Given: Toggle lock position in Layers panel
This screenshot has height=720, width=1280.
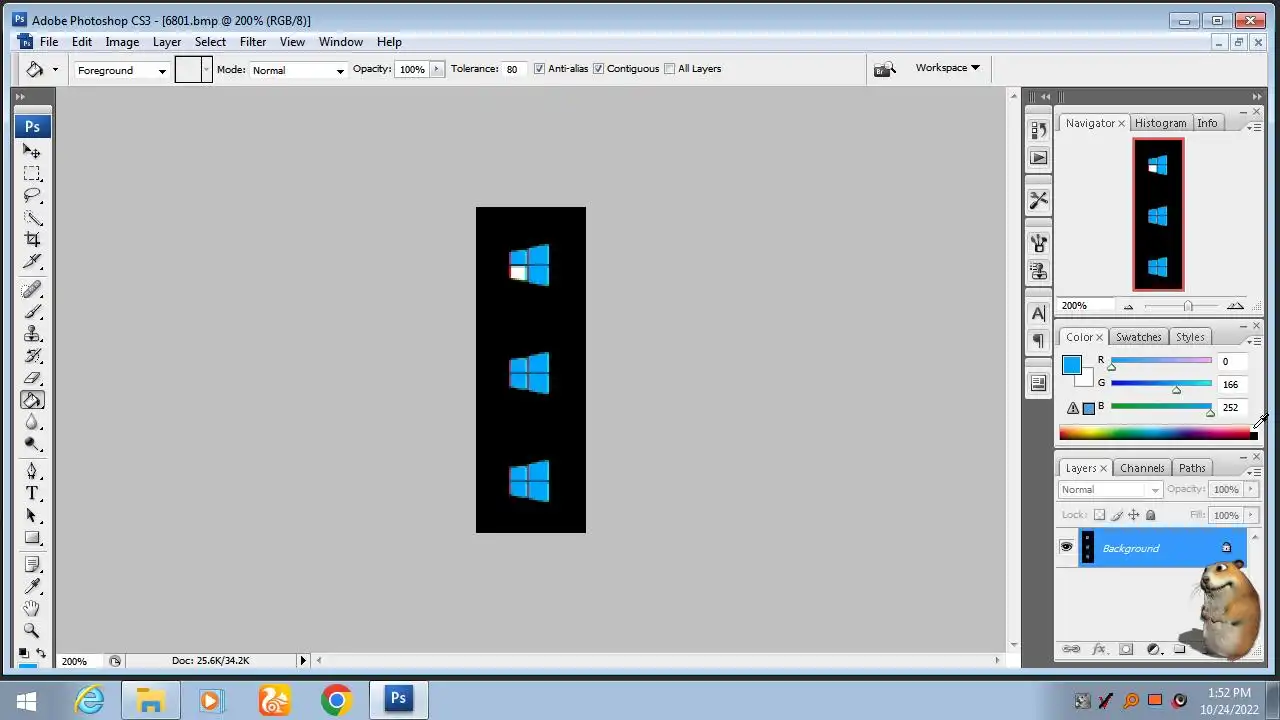Looking at the screenshot, I should tap(1134, 515).
